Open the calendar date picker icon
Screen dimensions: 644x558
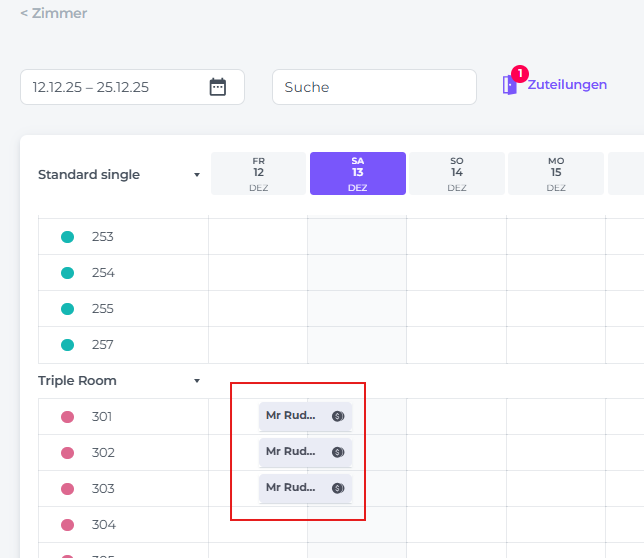pos(218,87)
